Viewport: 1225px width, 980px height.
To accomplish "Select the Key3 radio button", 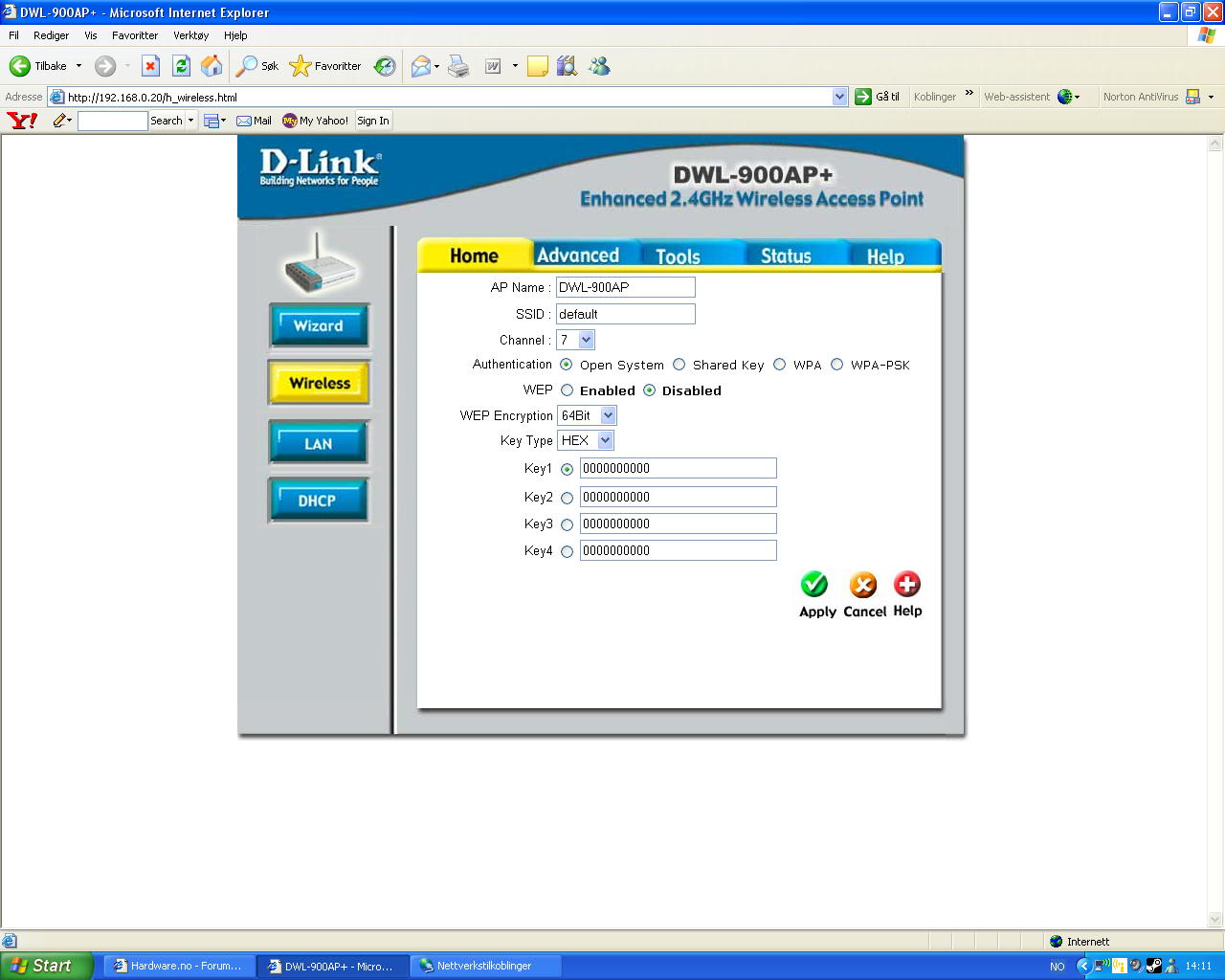I will pos(568,524).
